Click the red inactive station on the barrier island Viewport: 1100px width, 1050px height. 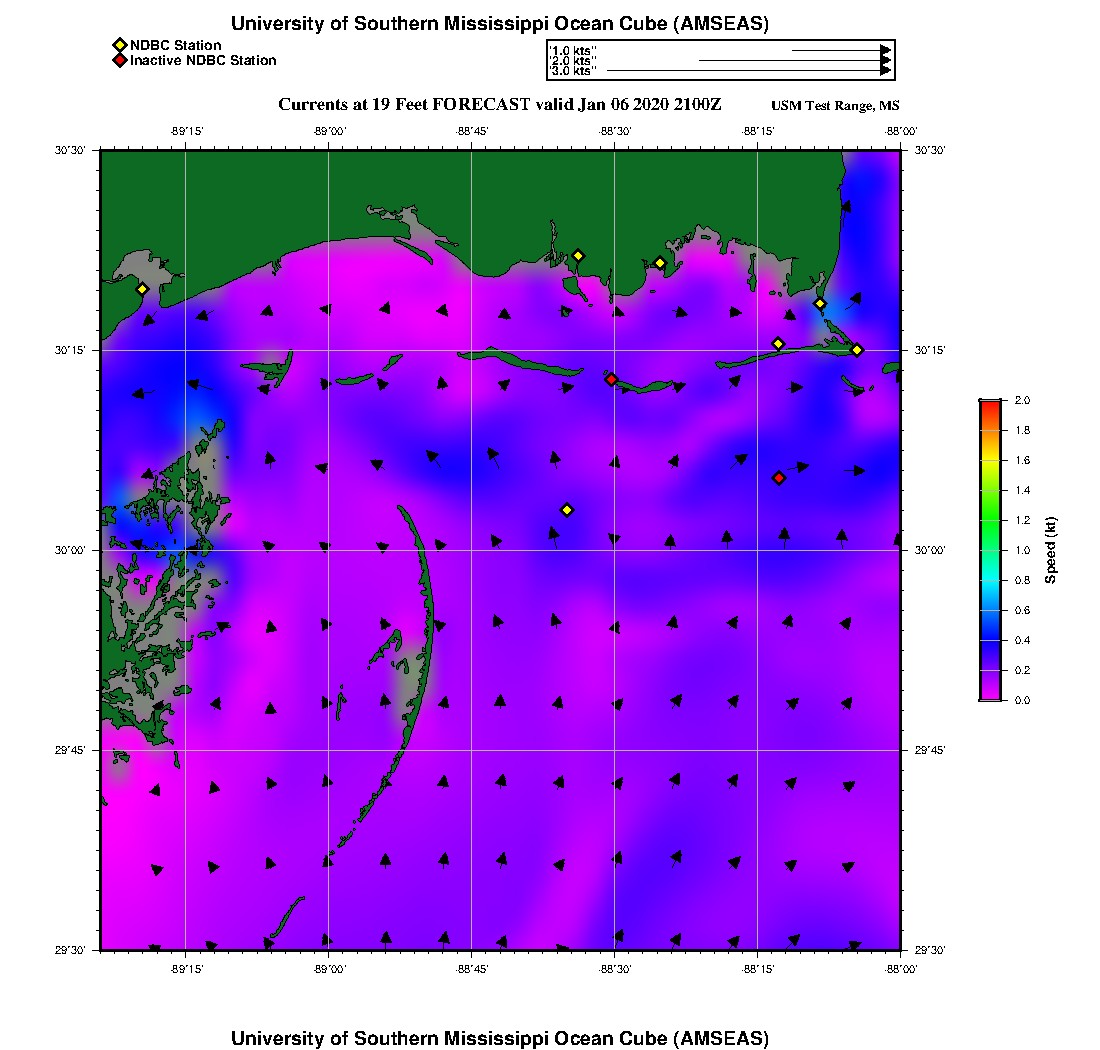611,379
